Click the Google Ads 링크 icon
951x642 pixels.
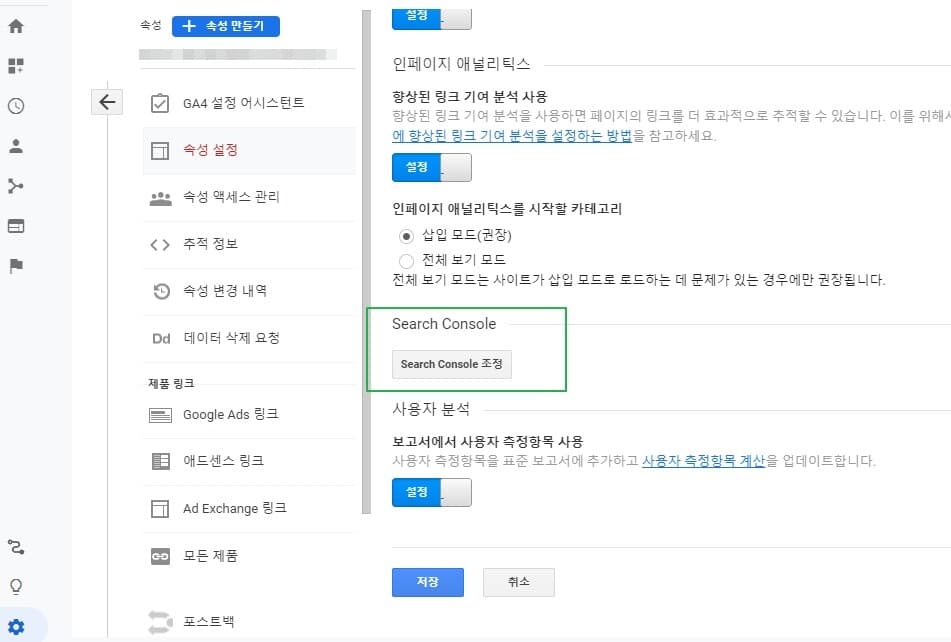point(160,415)
